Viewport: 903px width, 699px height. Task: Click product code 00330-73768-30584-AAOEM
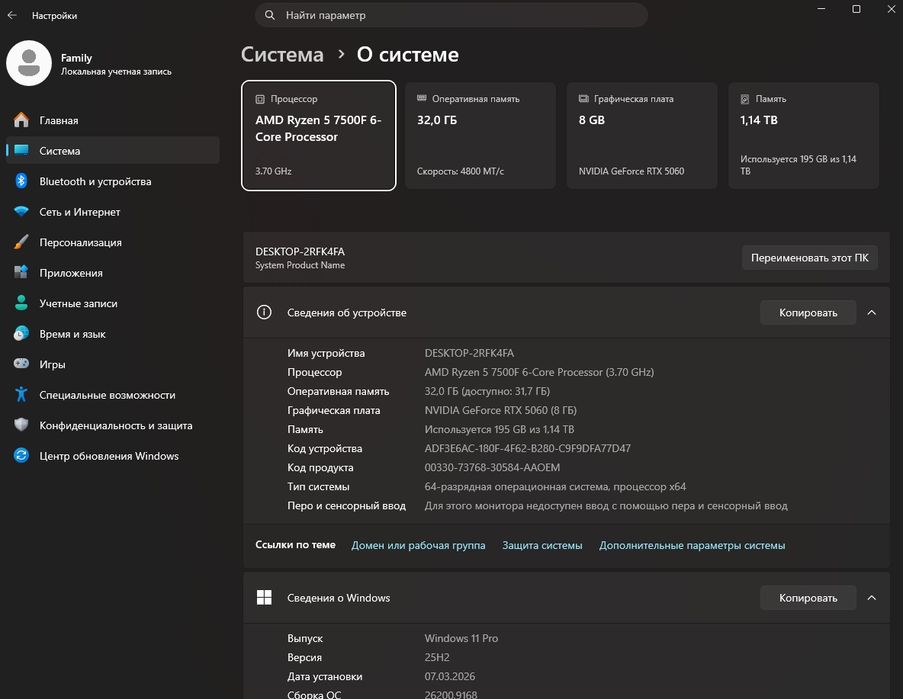click(x=492, y=467)
